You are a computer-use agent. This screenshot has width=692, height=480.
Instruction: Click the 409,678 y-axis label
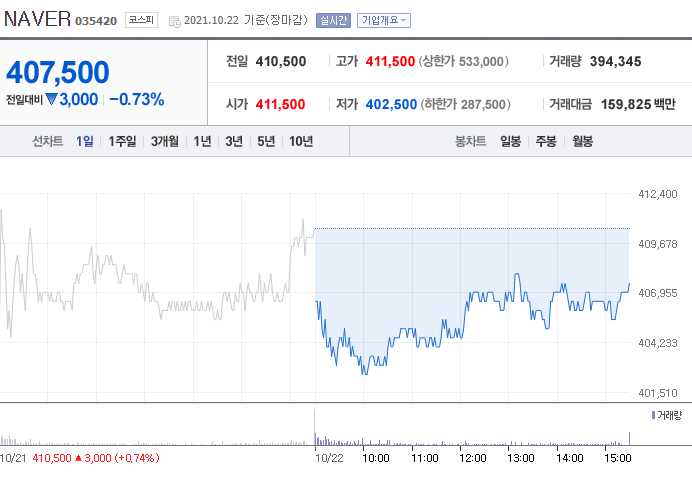[x=658, y=244]
